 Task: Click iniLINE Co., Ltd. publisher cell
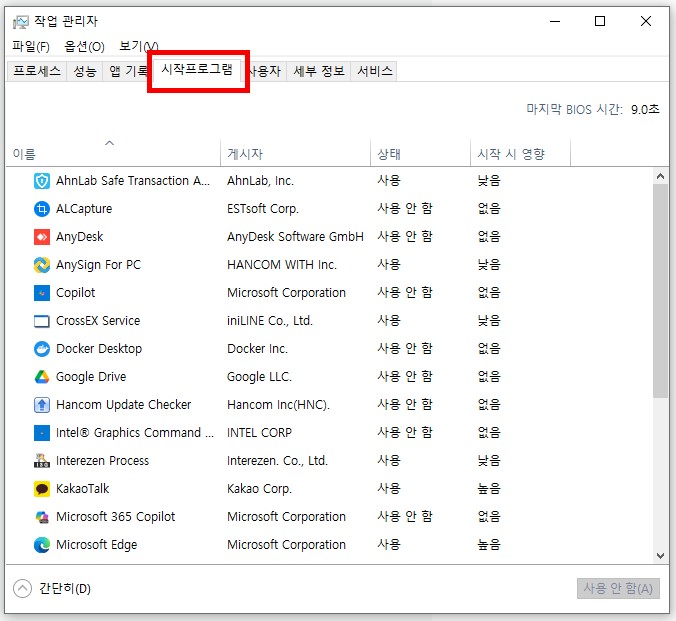(x=270, y=321)
